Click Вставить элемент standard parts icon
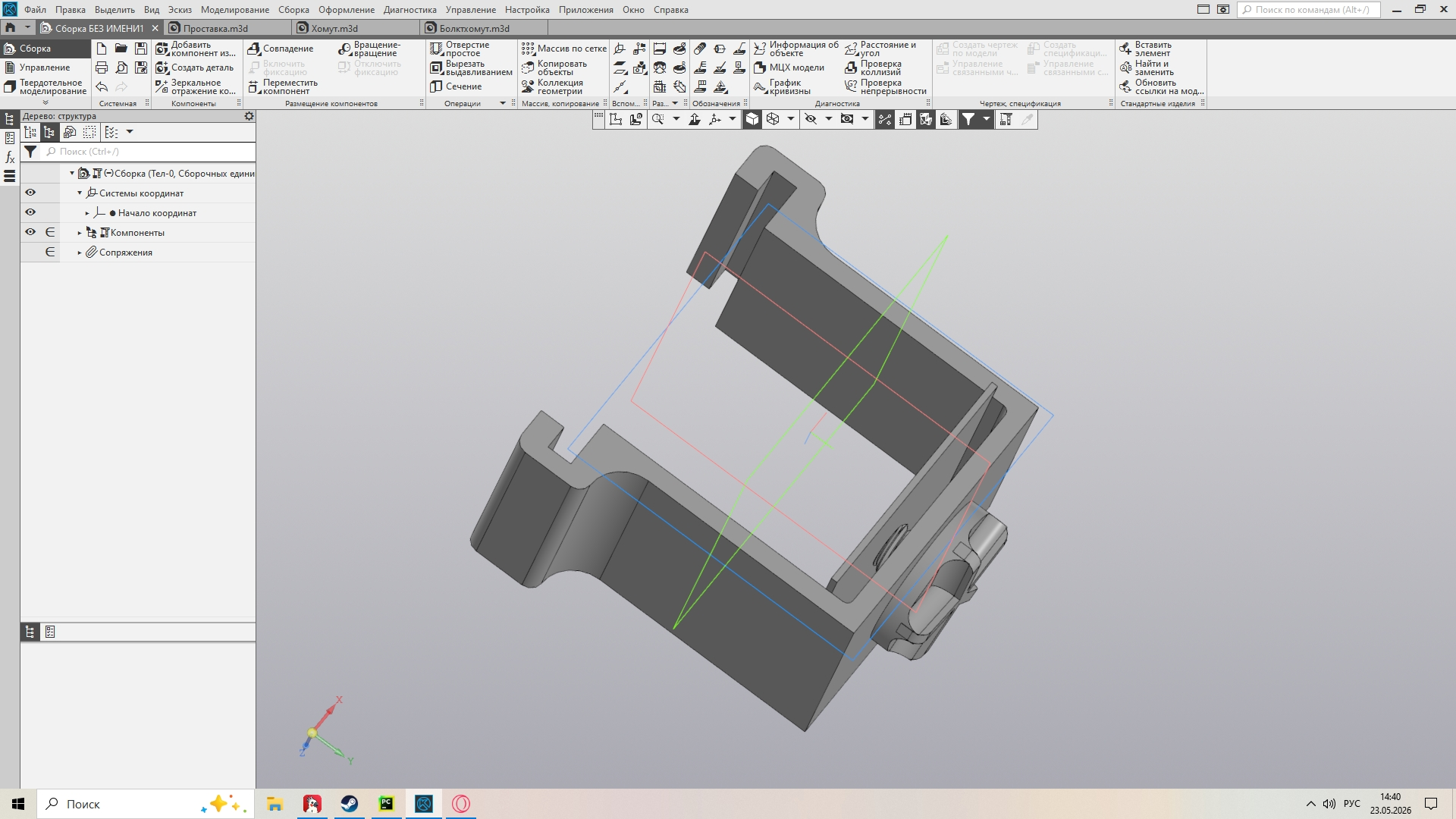 [x=1125, y=49]
